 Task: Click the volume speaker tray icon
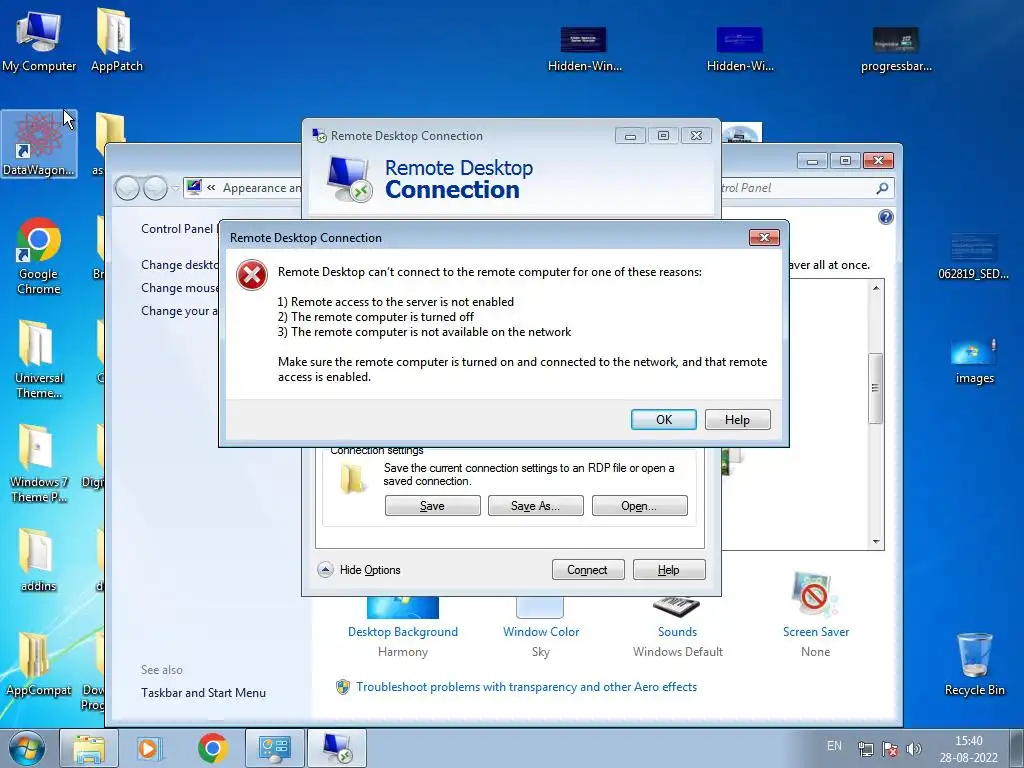coord(914,749)
